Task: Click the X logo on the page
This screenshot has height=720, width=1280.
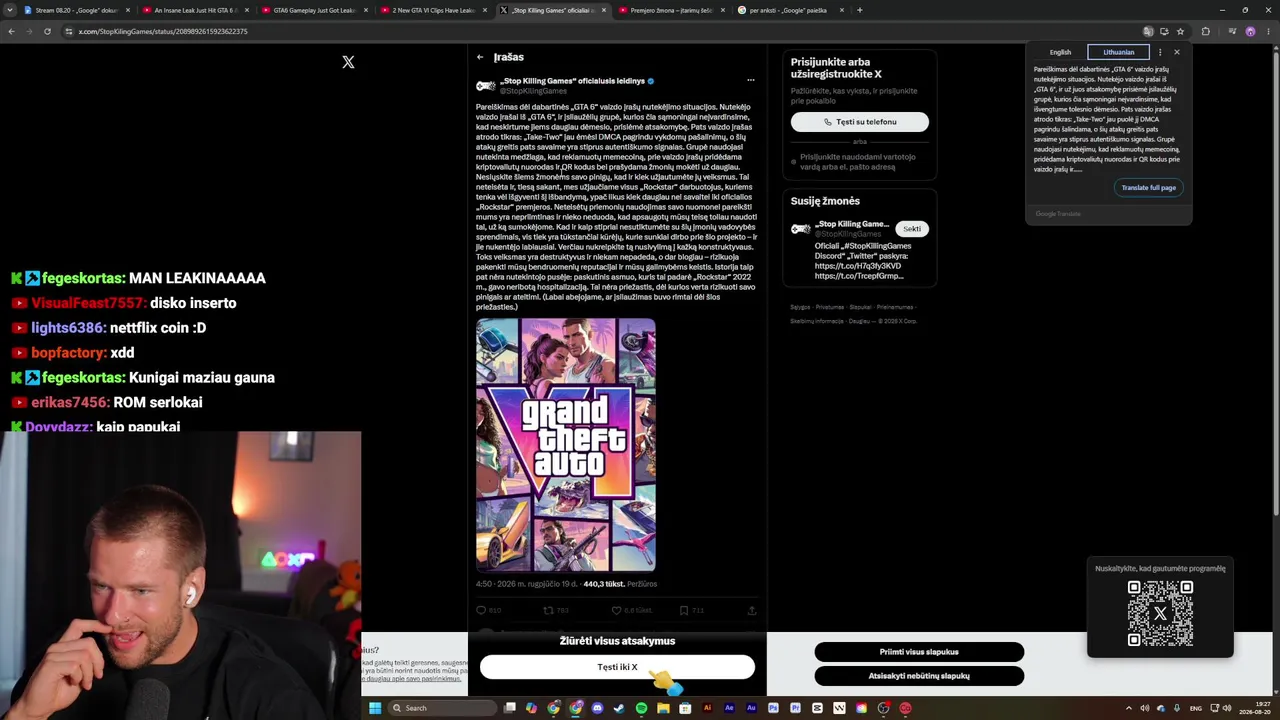Action: pyautogui.click(x=348, y=62)
